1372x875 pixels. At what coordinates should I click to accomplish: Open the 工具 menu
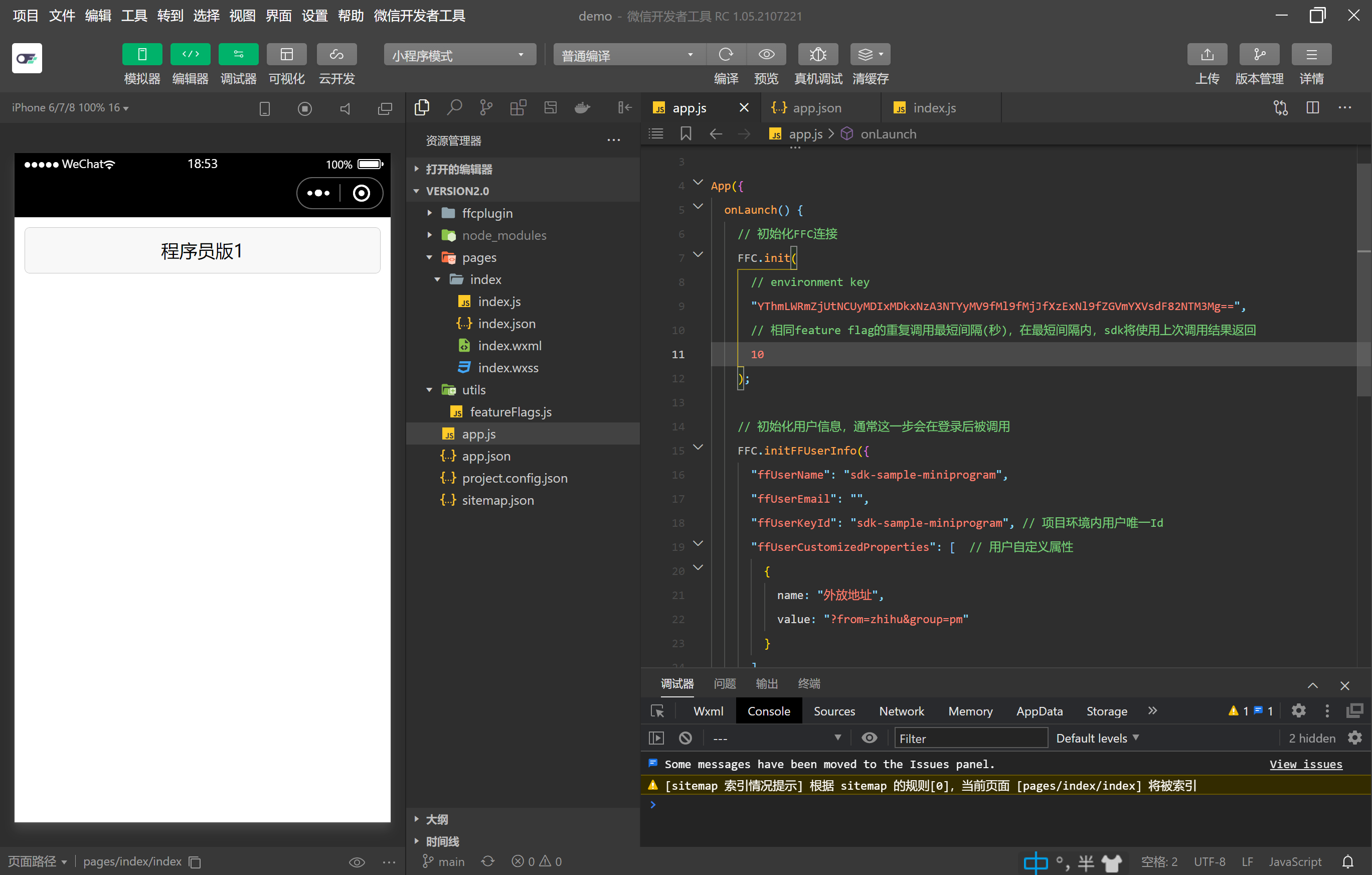point(133,16)
